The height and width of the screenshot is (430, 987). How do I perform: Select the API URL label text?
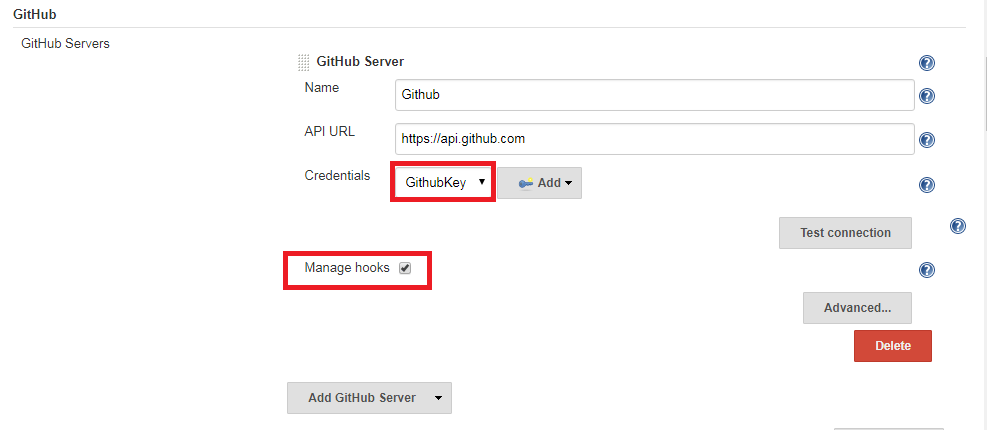click(x=329, y=132)
